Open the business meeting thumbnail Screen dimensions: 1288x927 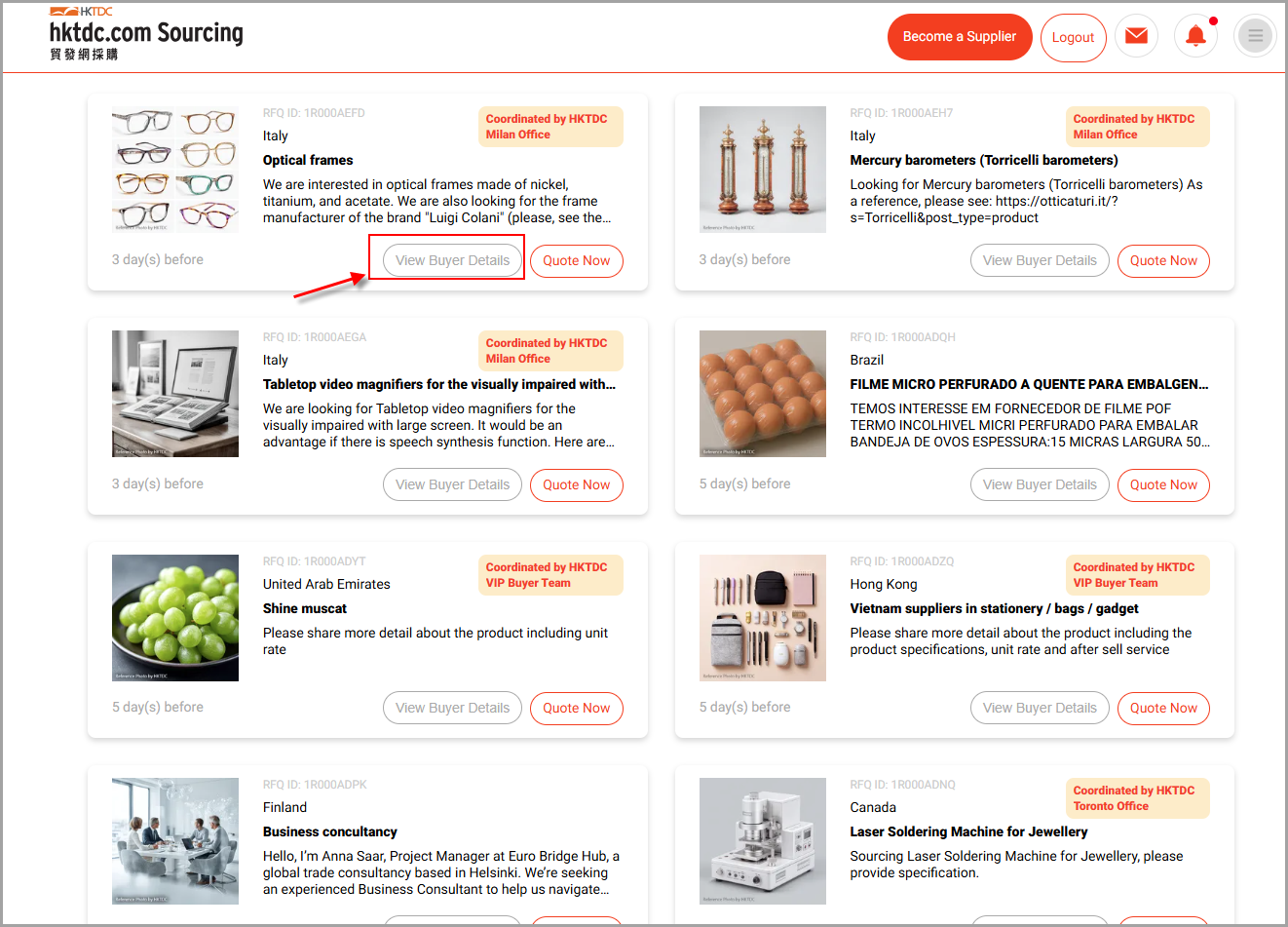pos(175,841)
